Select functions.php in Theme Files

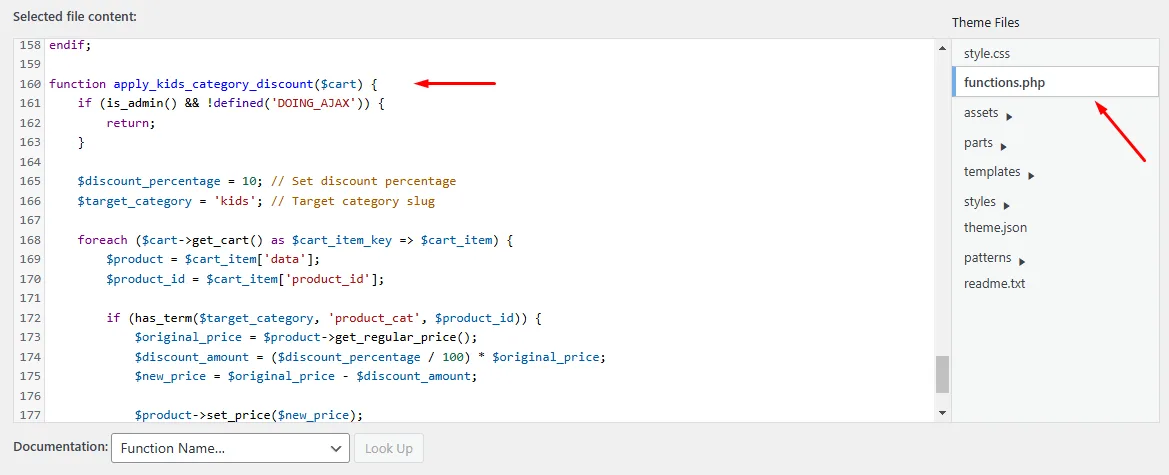(1055, 82)
